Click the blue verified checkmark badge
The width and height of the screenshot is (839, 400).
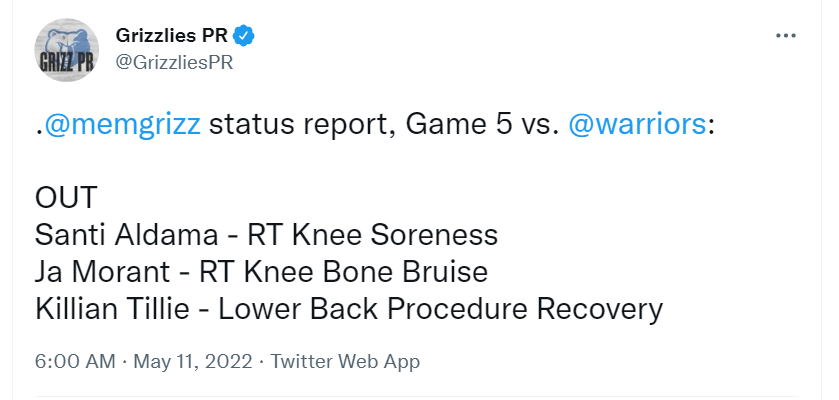click(x=244, y=36)
